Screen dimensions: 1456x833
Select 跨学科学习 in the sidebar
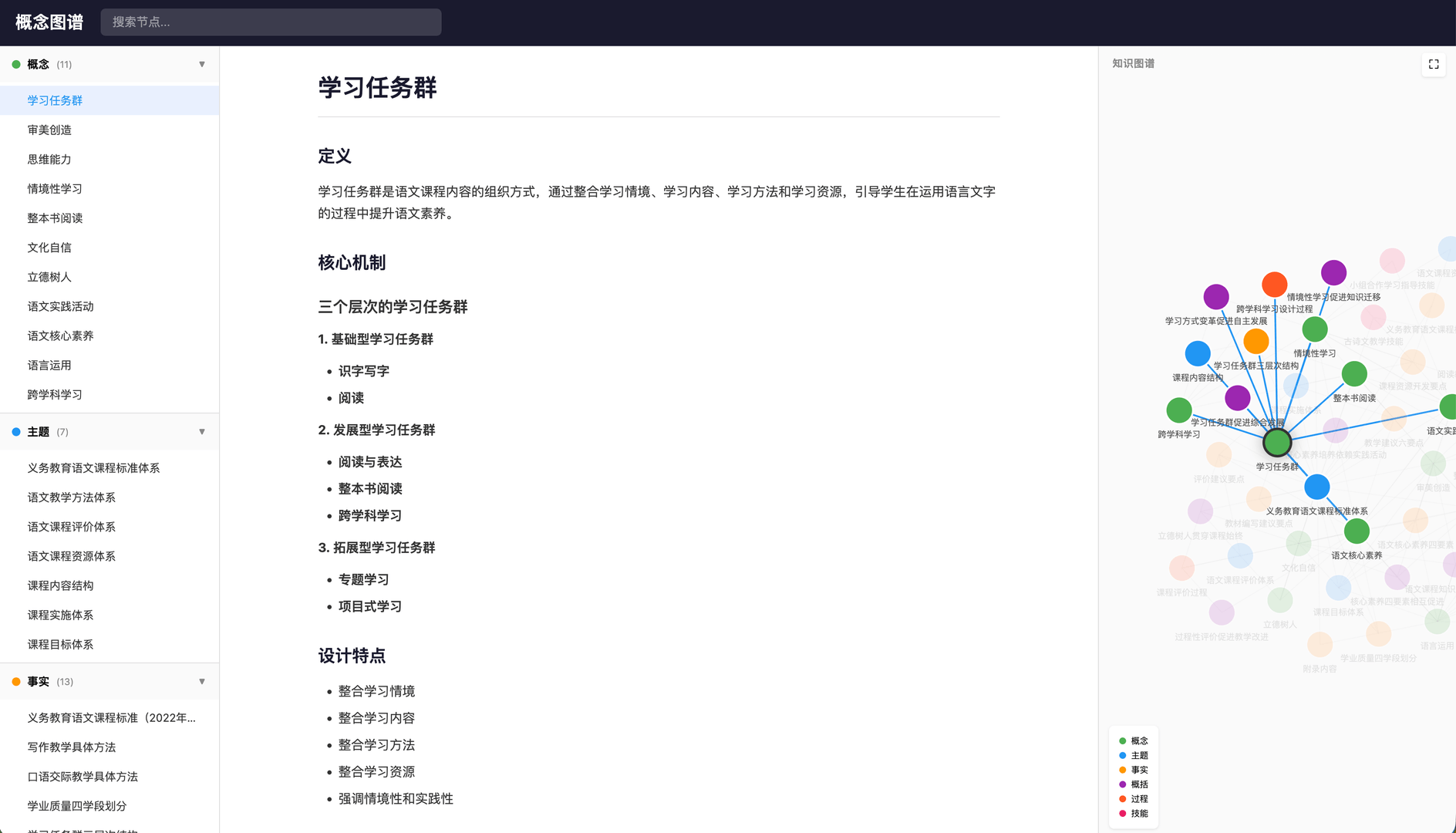pos(110,394)
